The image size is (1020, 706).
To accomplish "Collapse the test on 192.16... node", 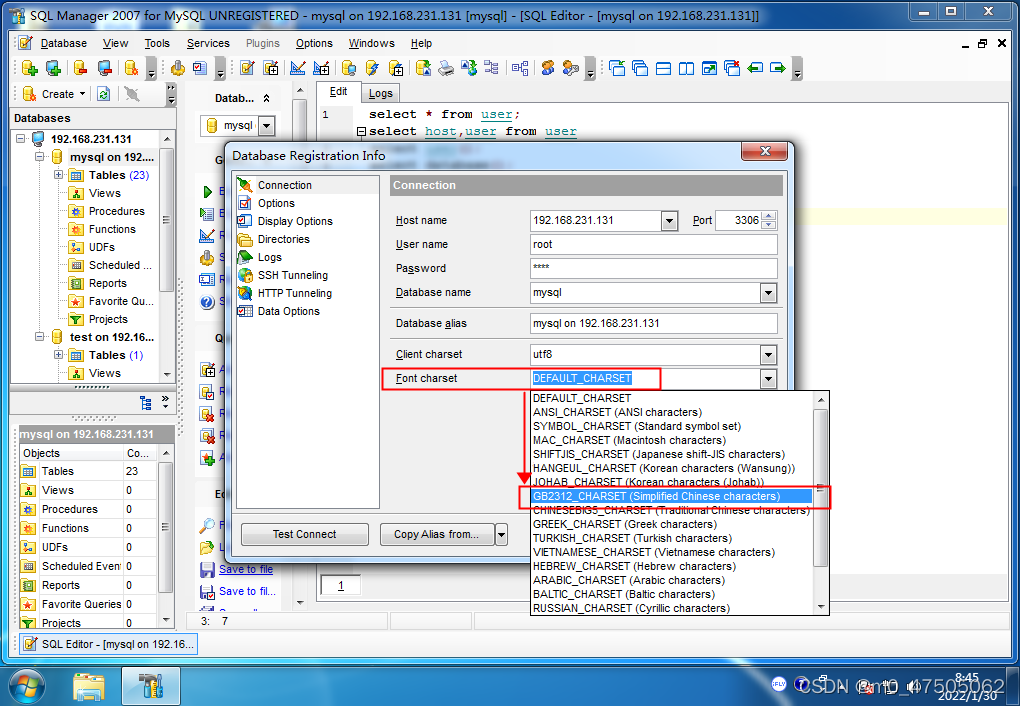I will pos(39,336).
